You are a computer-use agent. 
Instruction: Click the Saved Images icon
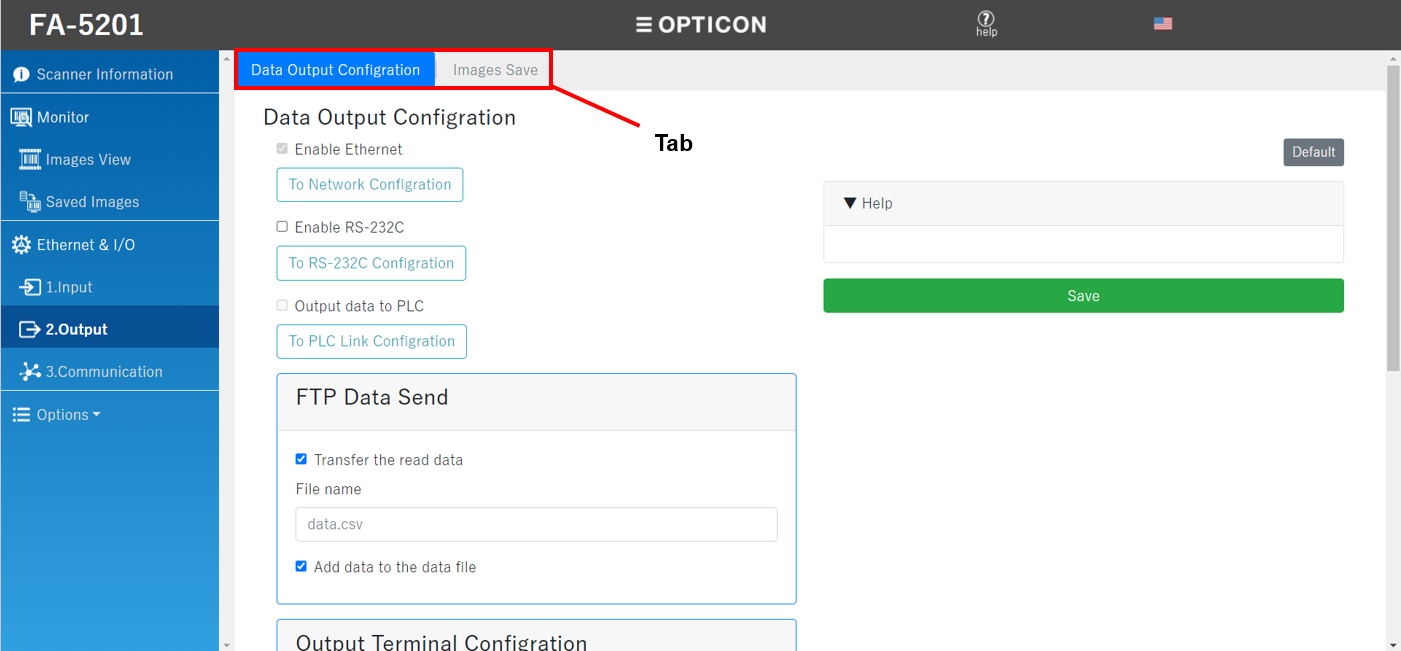(x=30, y=202)
